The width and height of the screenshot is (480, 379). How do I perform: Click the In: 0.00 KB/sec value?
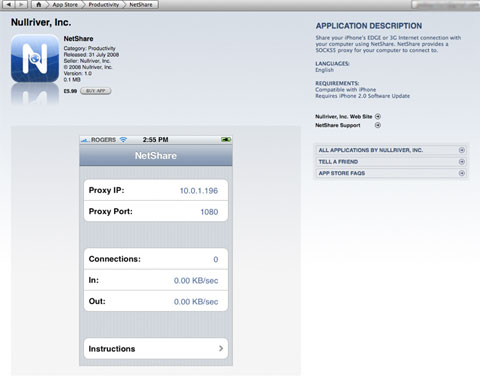point(196,281)
